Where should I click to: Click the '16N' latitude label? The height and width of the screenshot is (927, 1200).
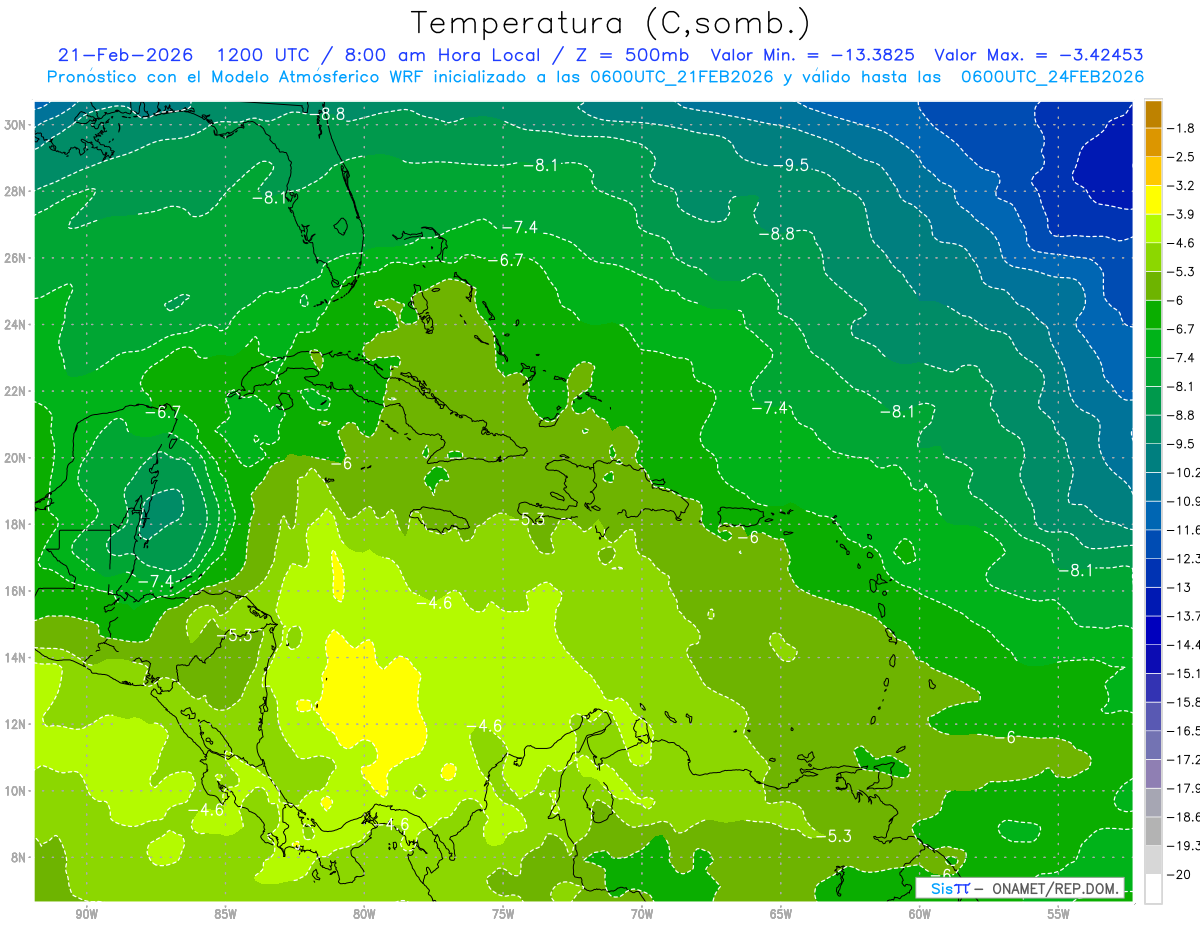coord(15,591)
